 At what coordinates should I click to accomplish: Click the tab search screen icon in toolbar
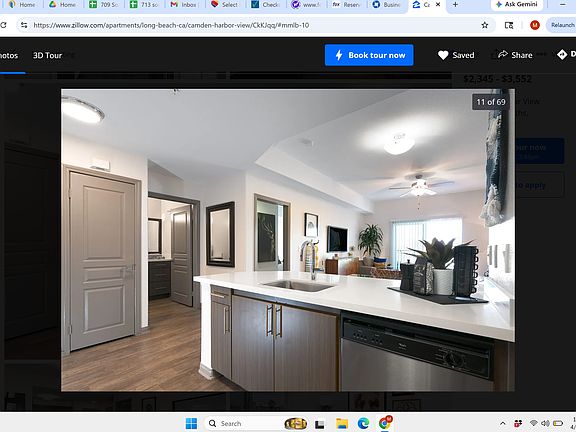(509, 25)
